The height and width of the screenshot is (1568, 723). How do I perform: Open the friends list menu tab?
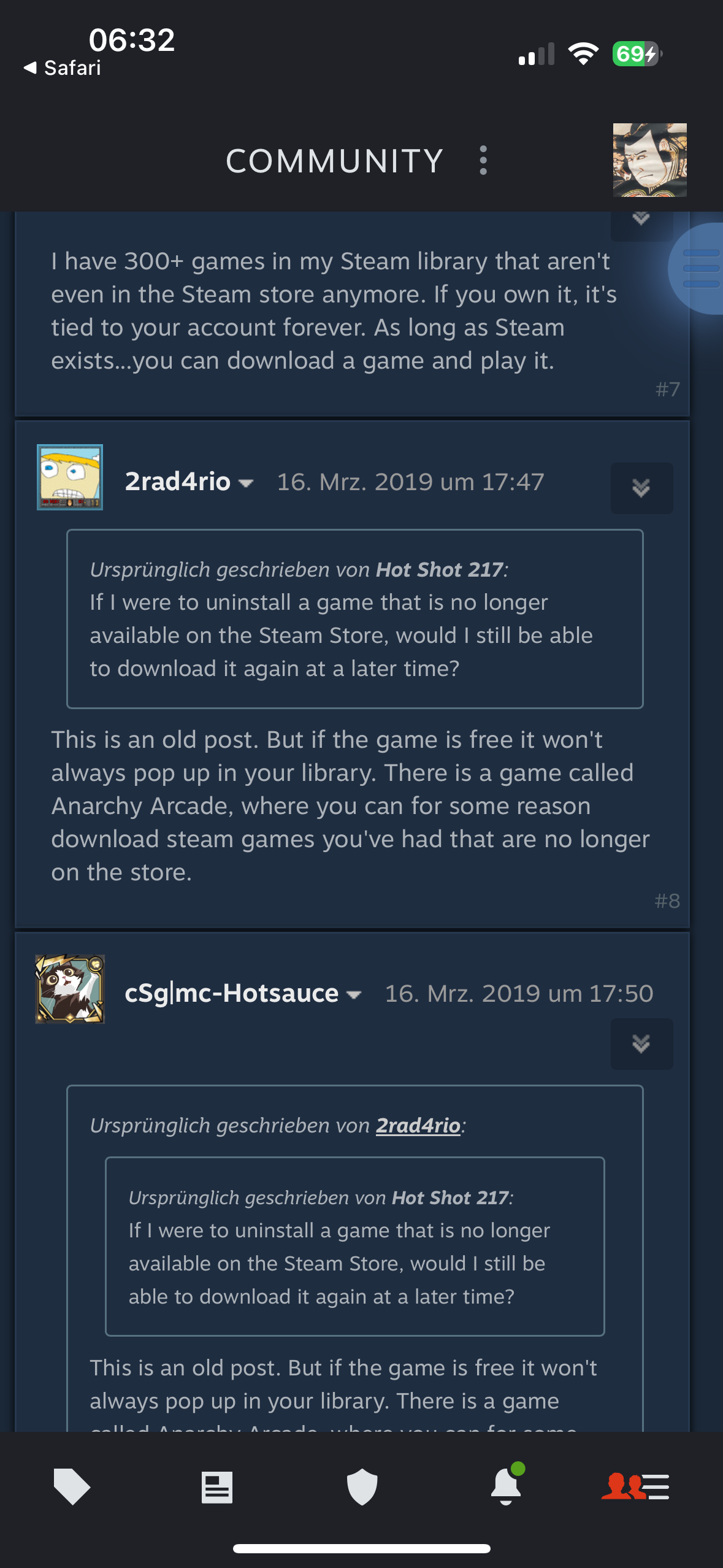[635, 1486]
